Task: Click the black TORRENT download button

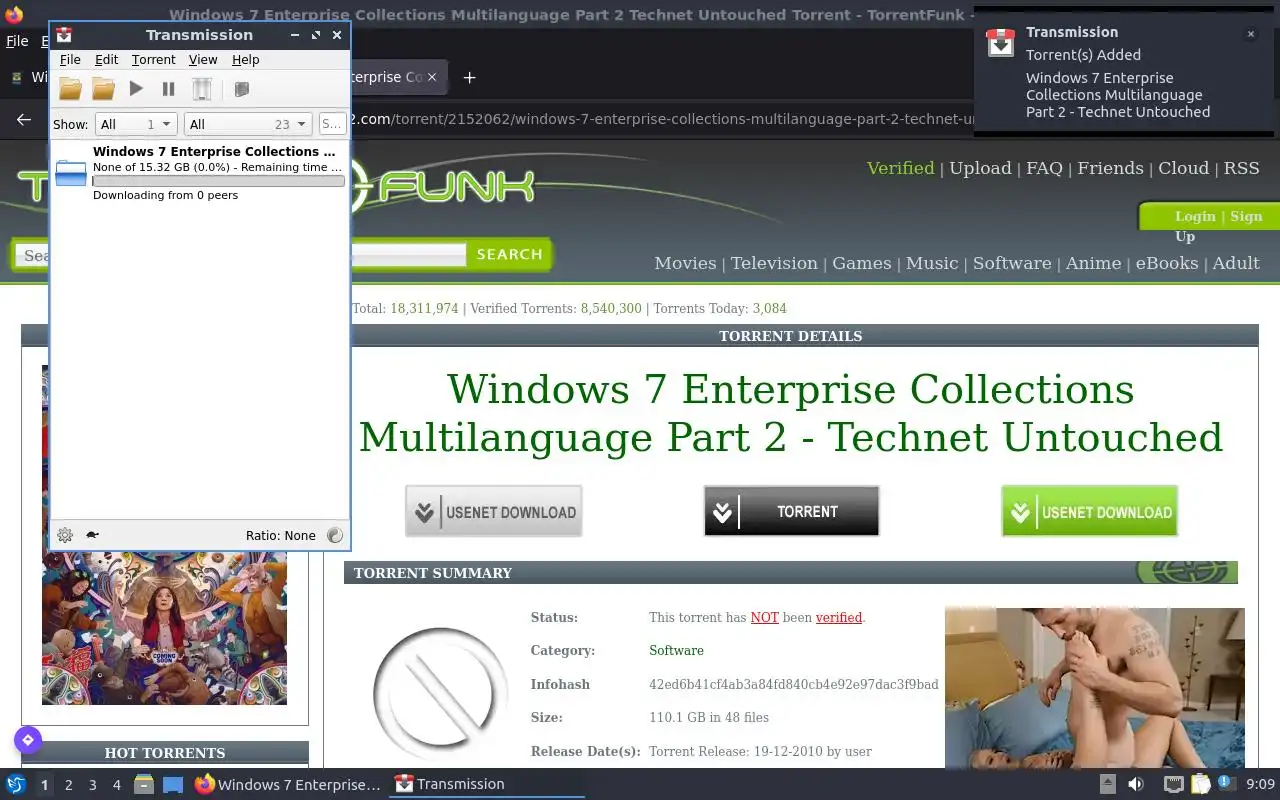Action: coord(791,511)
